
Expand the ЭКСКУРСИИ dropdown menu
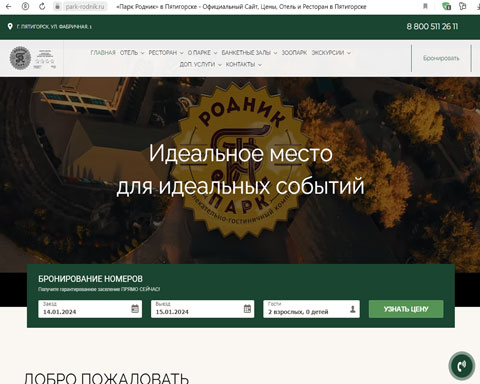(331, 53)
